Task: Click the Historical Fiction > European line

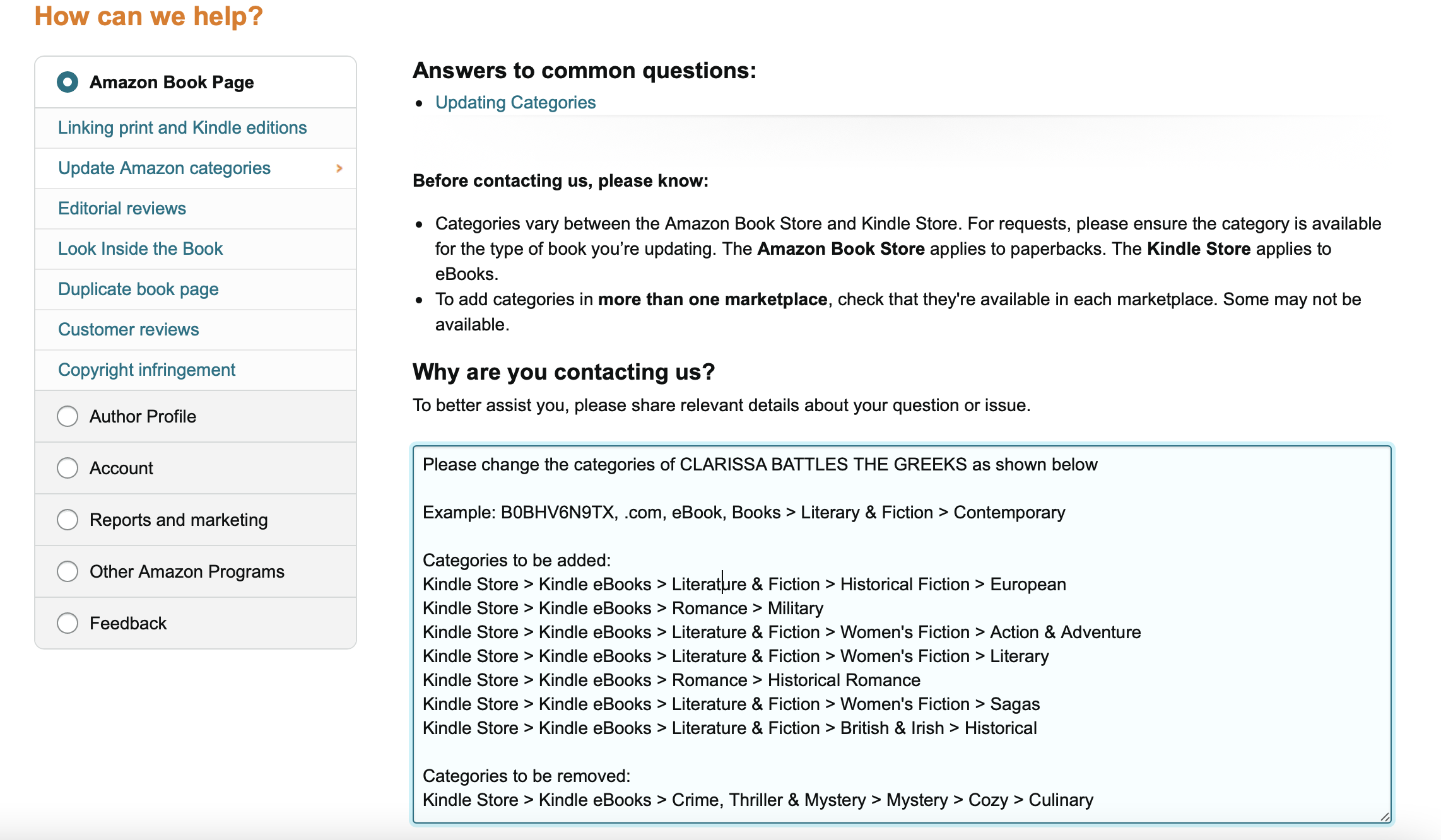Action: [744, 584]
